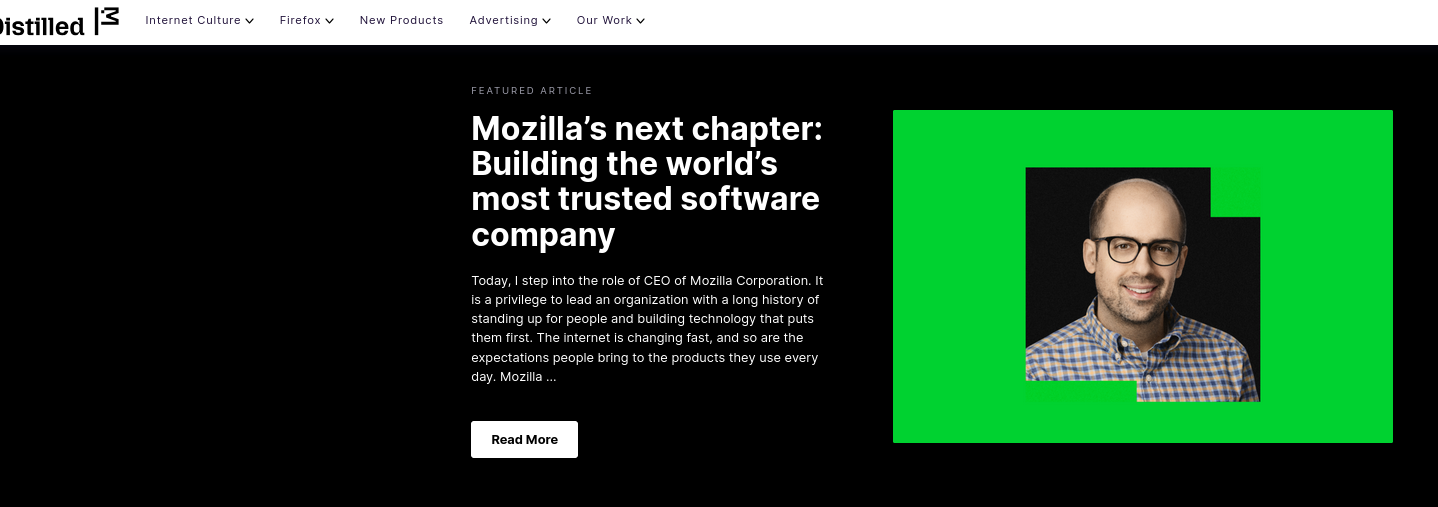Click the Featured Article label
The width and height of the screenshot is (1438, 507).
pos(531,91)
